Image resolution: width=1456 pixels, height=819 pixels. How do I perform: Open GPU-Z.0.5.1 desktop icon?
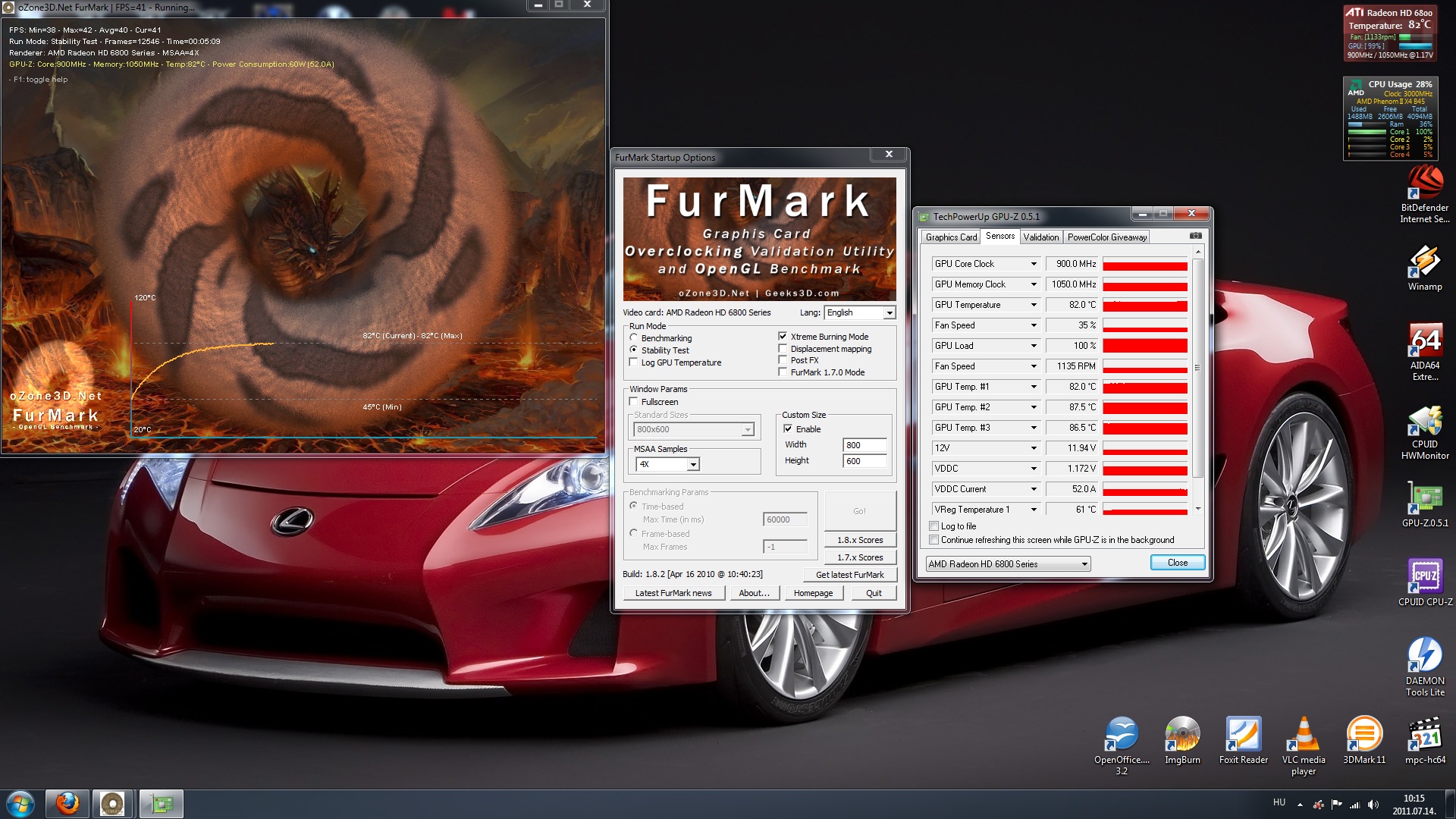[x=1425, y=505]
